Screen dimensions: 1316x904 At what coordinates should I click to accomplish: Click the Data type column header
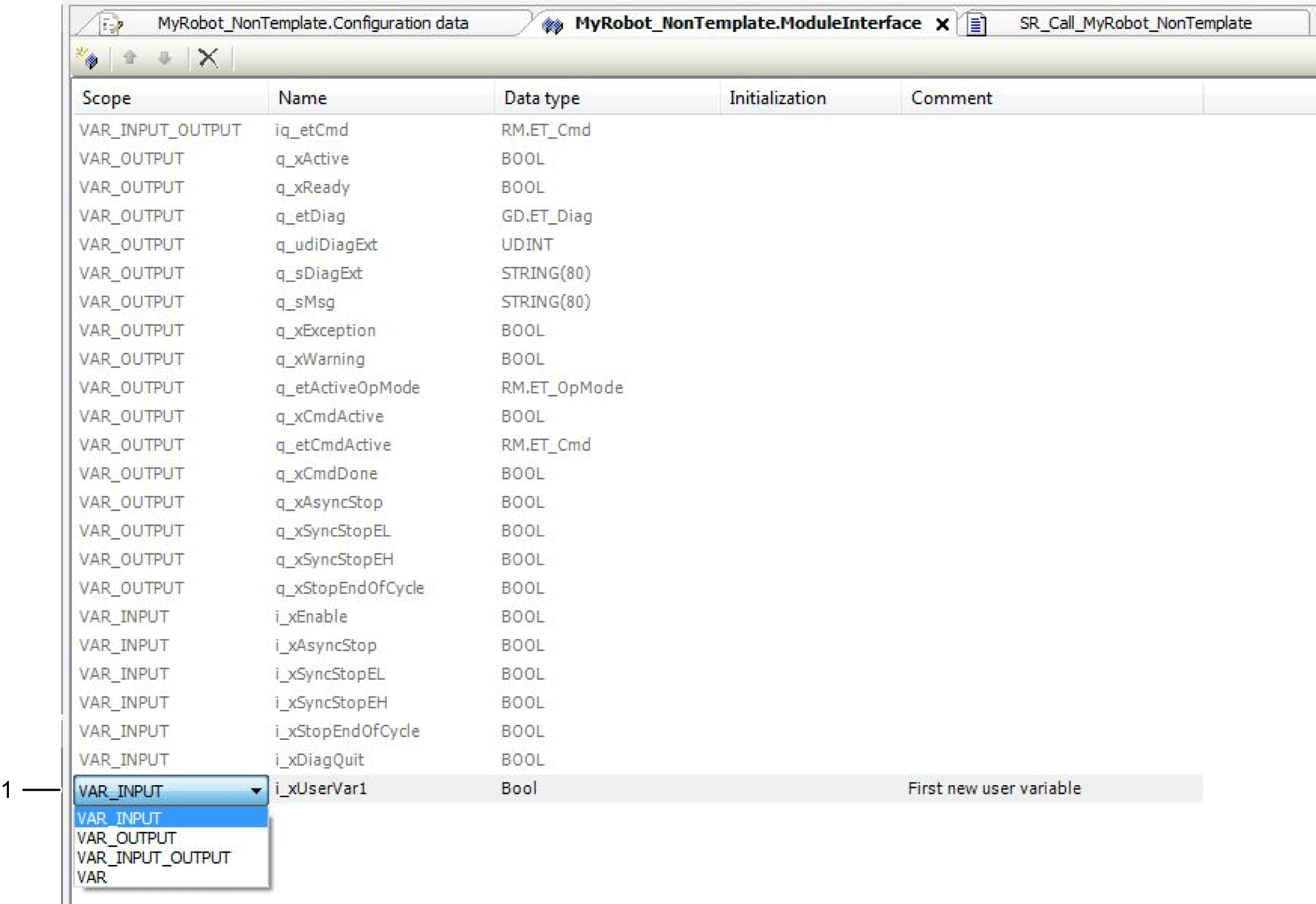541,98
